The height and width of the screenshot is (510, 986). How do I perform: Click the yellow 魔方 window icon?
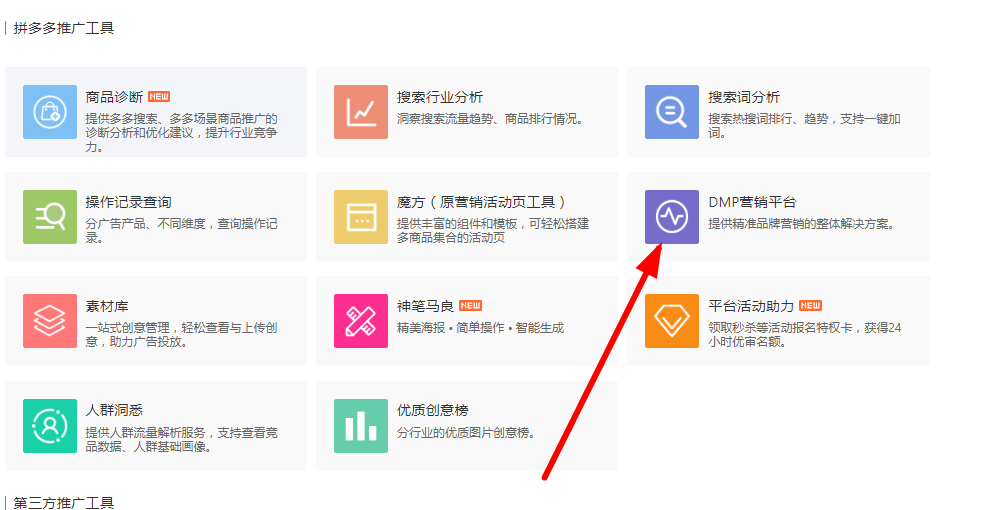pos(361,217)
